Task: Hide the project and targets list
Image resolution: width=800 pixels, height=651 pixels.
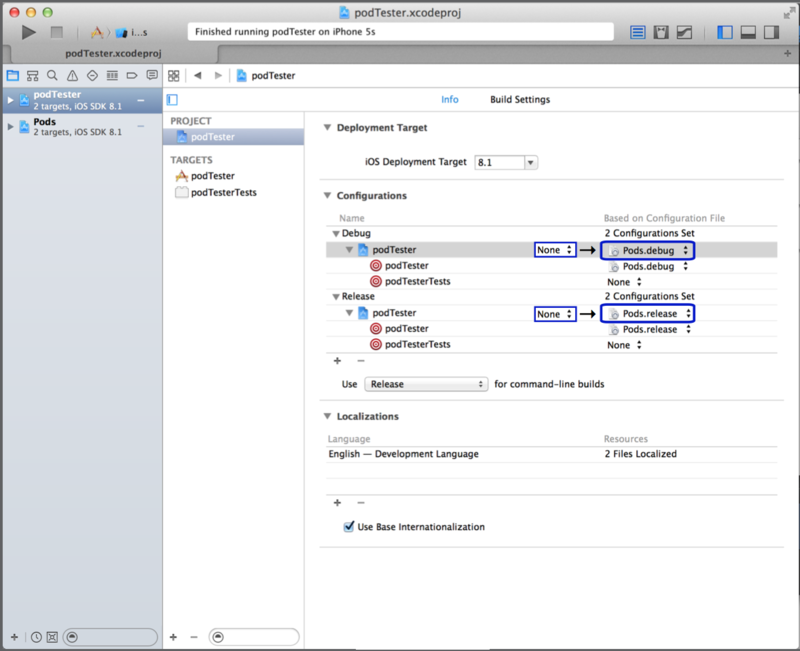Action: click(172, 99)
